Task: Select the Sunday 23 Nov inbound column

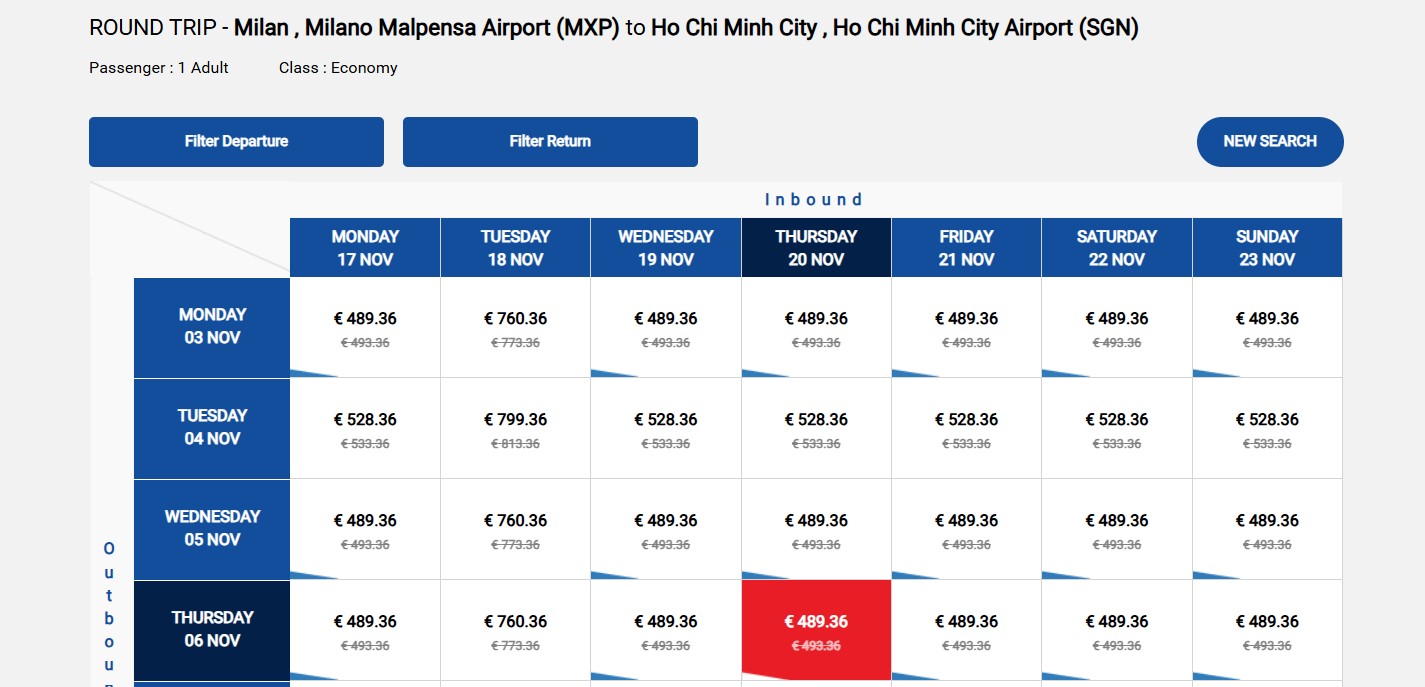Action: 1267,248
